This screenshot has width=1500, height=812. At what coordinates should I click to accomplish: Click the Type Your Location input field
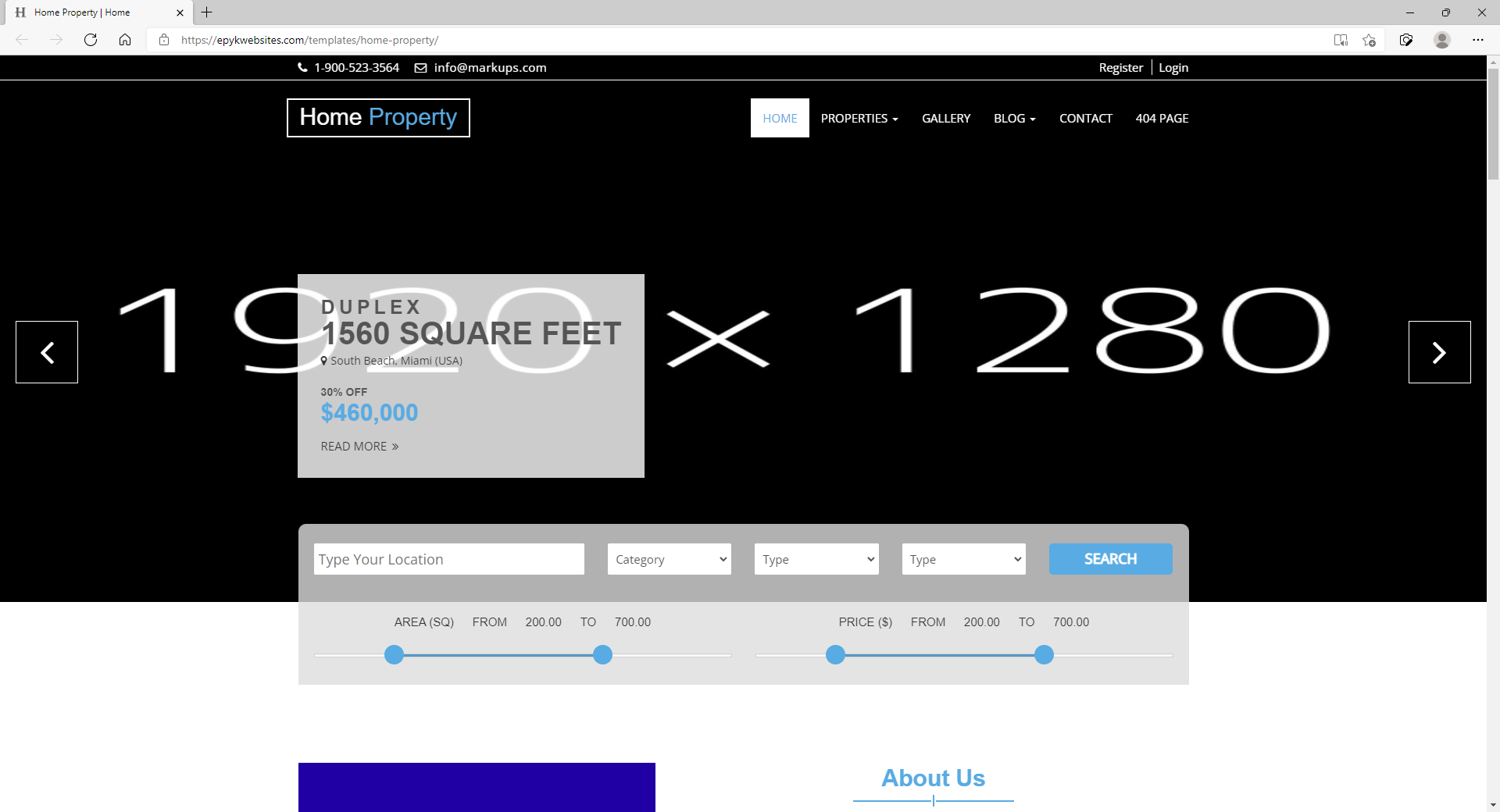click(448, 559)
